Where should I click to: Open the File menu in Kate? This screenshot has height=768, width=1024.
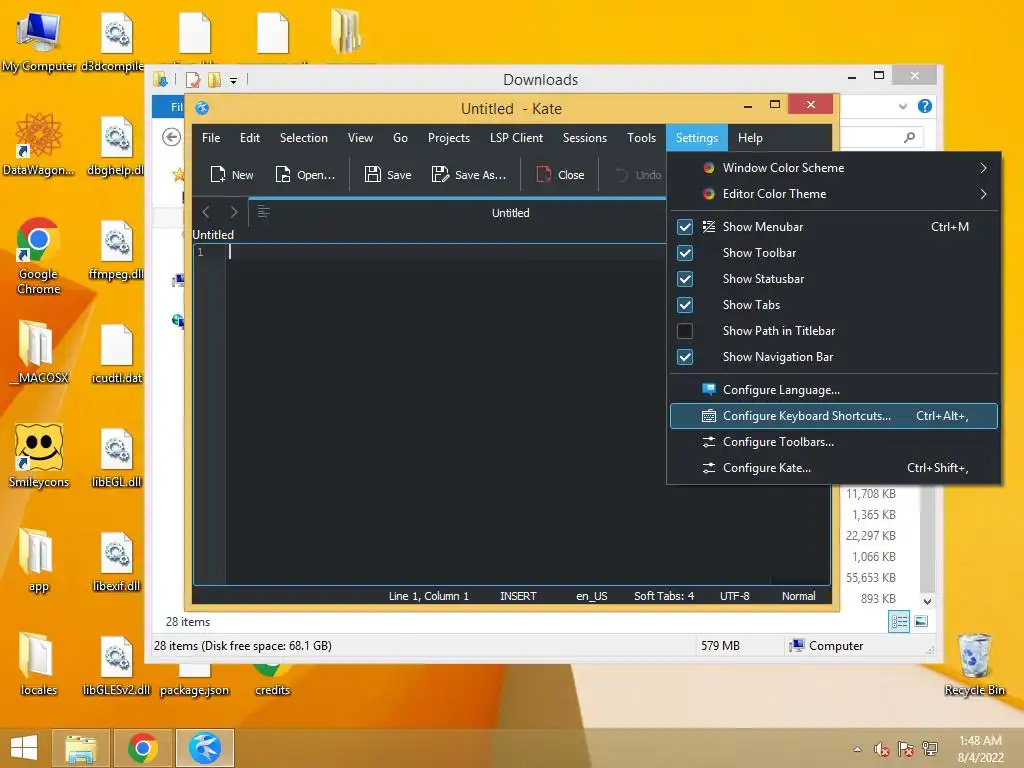(x=211, y=138)
